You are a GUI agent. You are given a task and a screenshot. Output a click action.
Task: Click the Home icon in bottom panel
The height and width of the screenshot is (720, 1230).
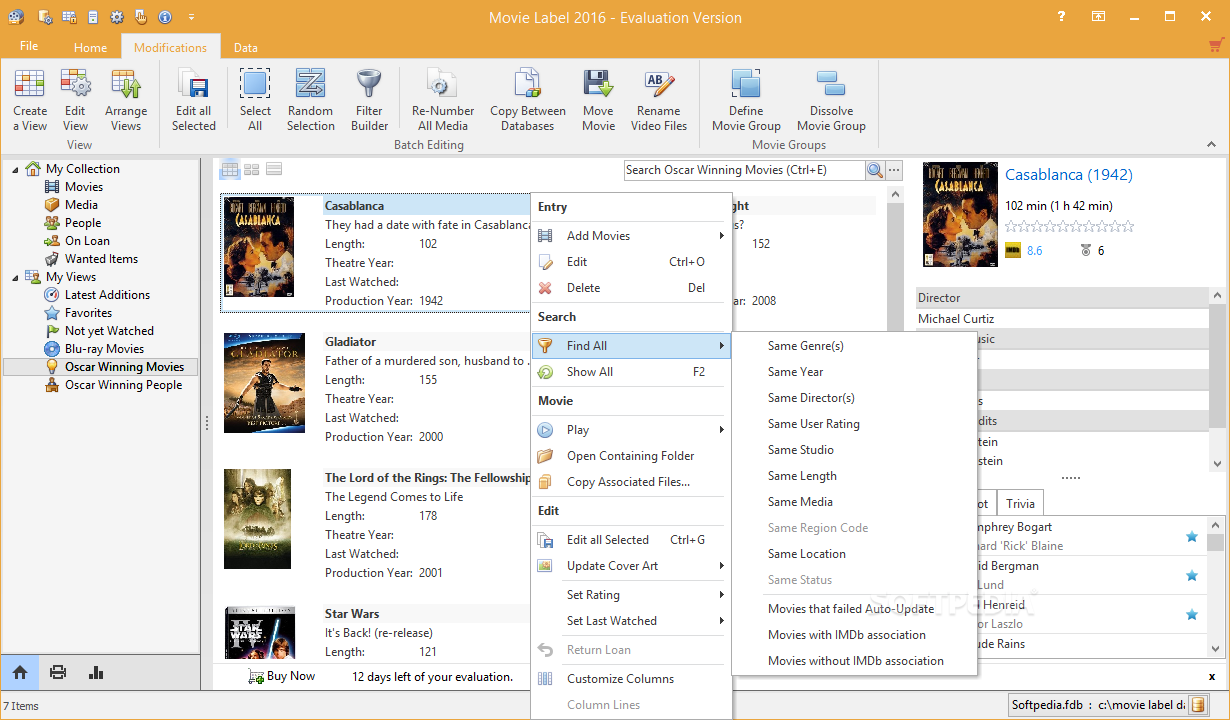pos(20,672)
